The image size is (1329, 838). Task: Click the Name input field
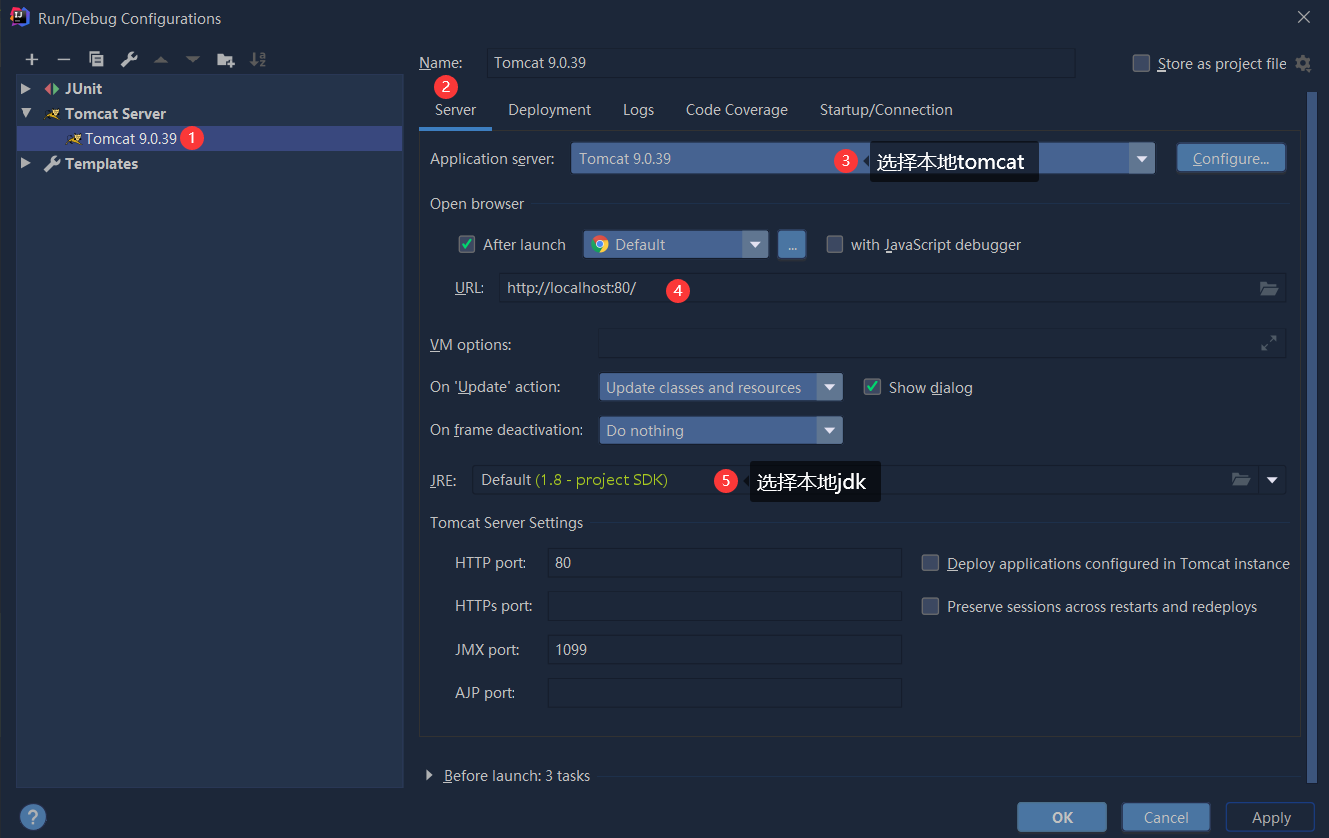click(x=781, y=62)
